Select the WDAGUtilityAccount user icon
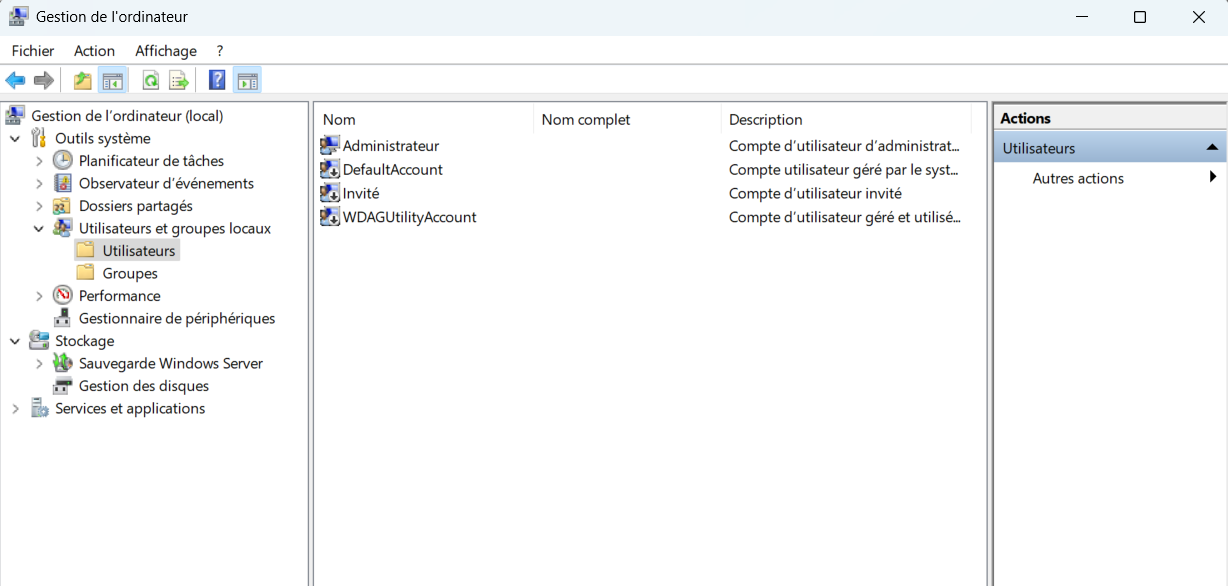1228x586 pixels. pyautogui.click(x=330, y=217)
